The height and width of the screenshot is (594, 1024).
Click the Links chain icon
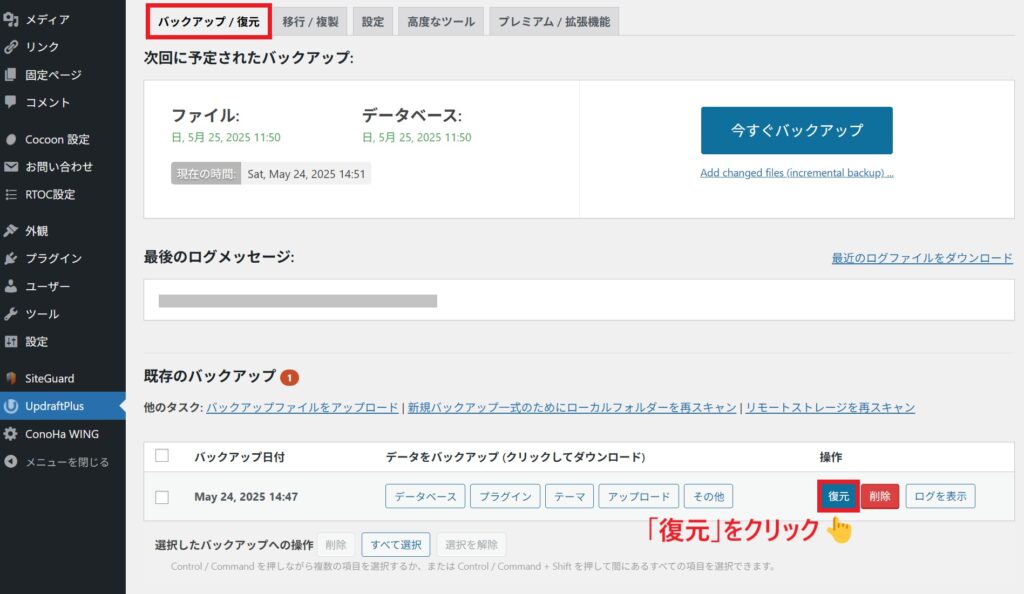pyautogui.click(x=11, y=47)
